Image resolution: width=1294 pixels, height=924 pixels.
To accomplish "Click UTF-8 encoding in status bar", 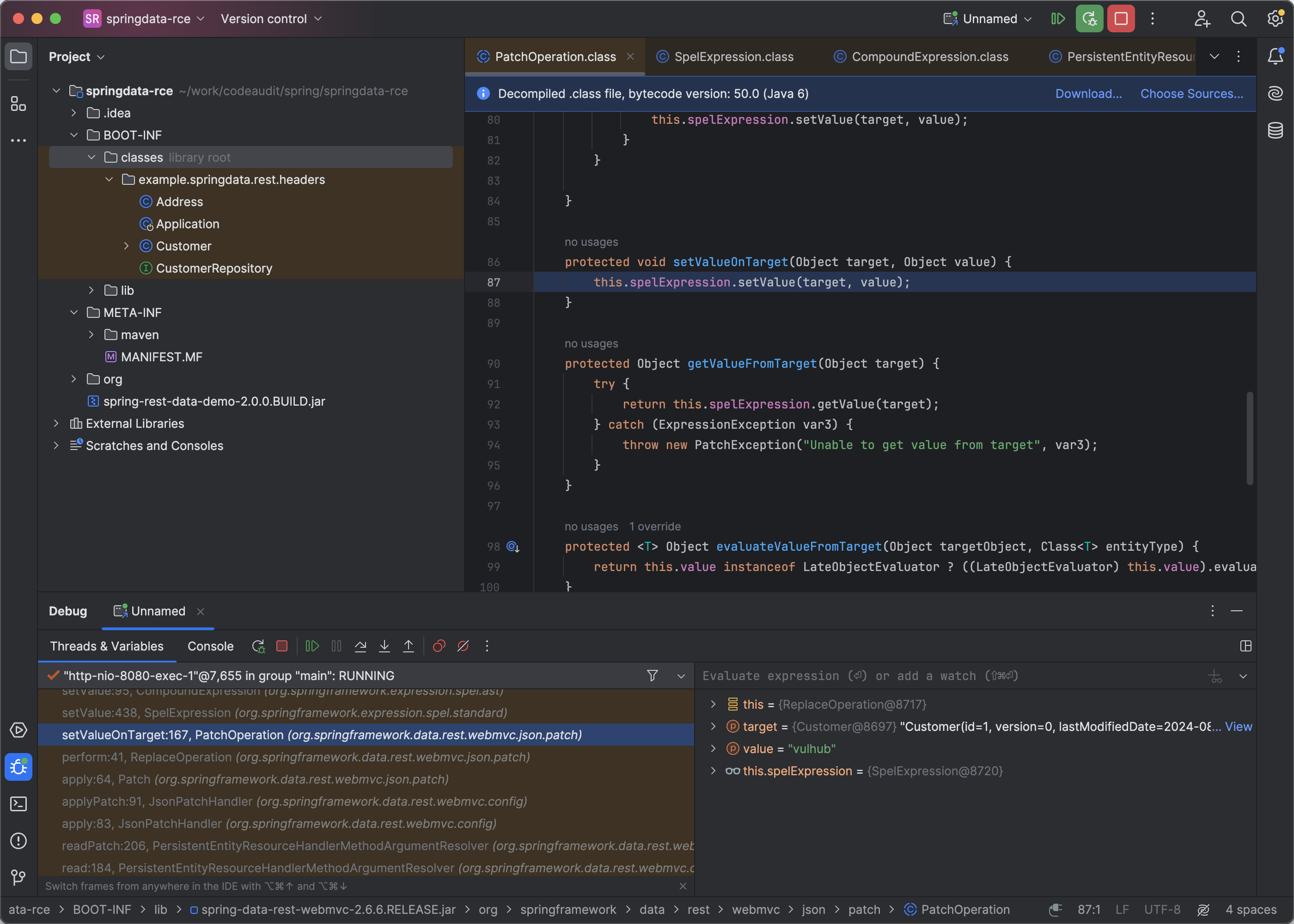I will pyautogui.click(x=1162, y=910).
